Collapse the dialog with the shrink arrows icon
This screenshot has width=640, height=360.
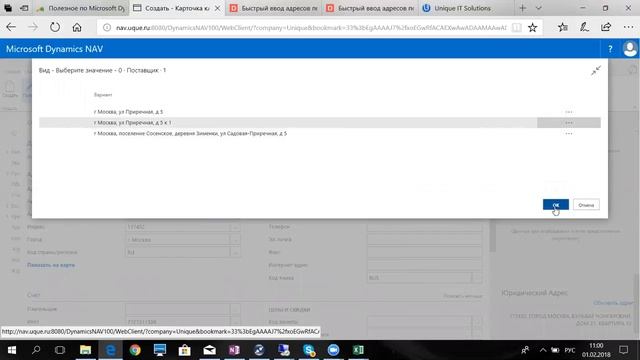tap(596, 71)
